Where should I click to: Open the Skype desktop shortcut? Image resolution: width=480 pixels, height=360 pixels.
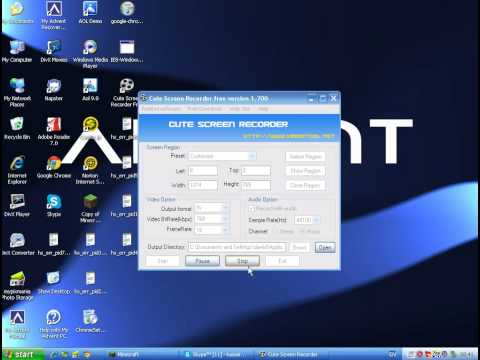pos(54,206)
